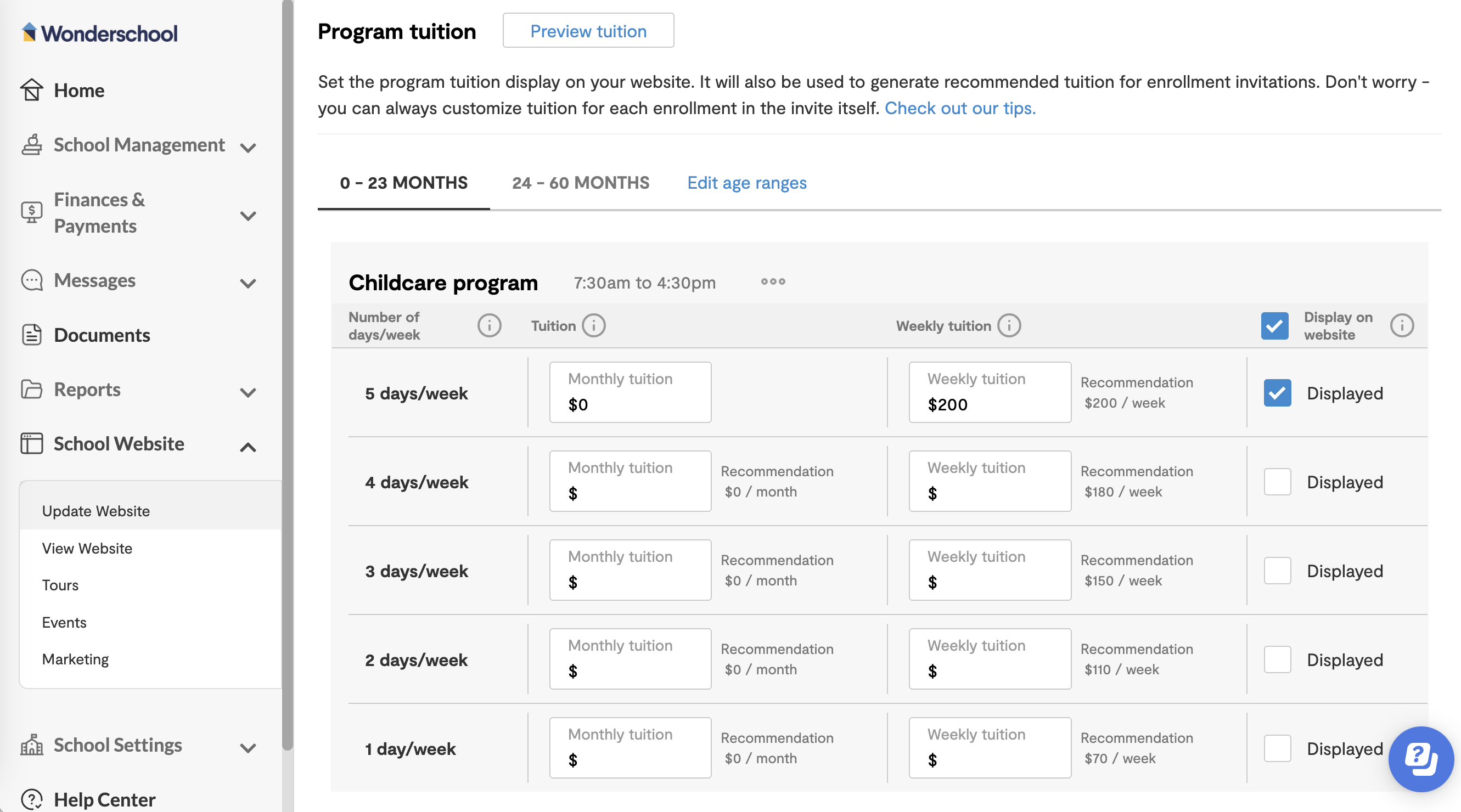
Task: Open the Home icon in sidebar
Action: [x=32, y=90]
